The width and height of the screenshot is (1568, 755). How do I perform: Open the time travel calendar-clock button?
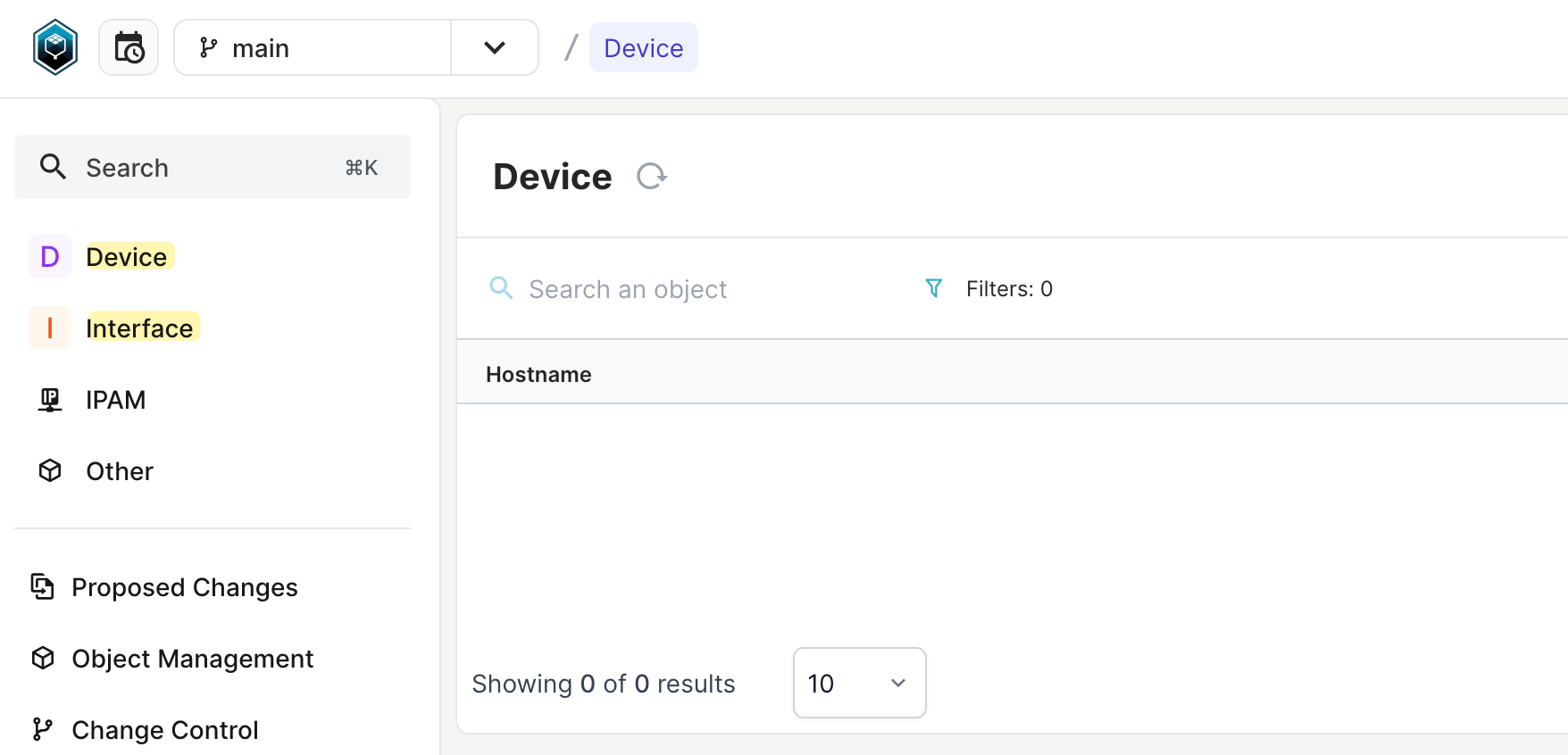(x=129, y=47)
